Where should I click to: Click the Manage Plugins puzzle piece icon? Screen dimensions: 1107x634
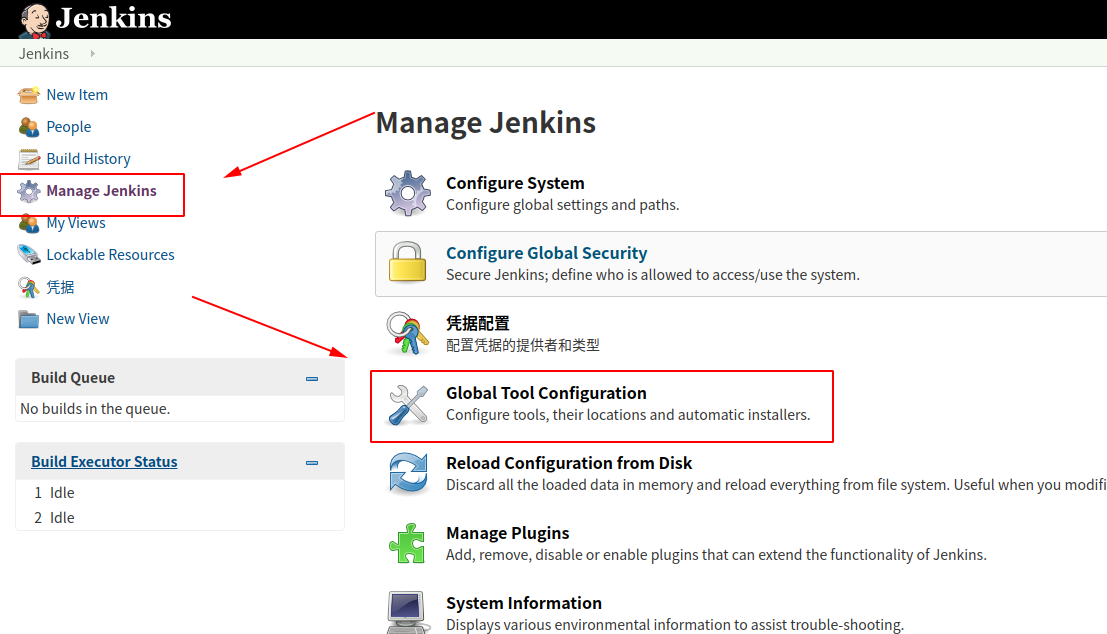[x=408, y=543]
